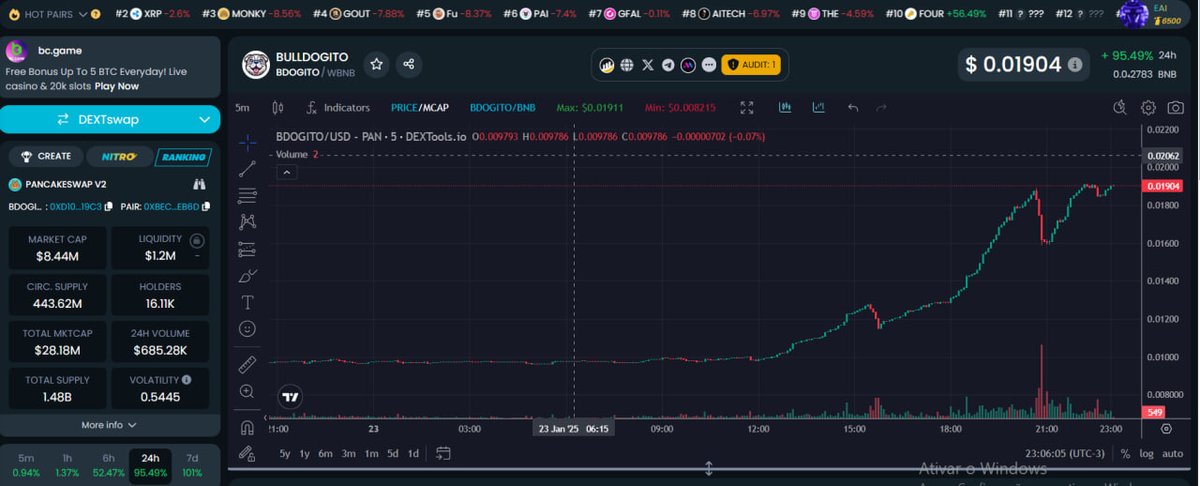The height and width of the screenshot is (486, 1200).
Task: Click the redo arrow in chart toolbar
Action: click(881, 107)
